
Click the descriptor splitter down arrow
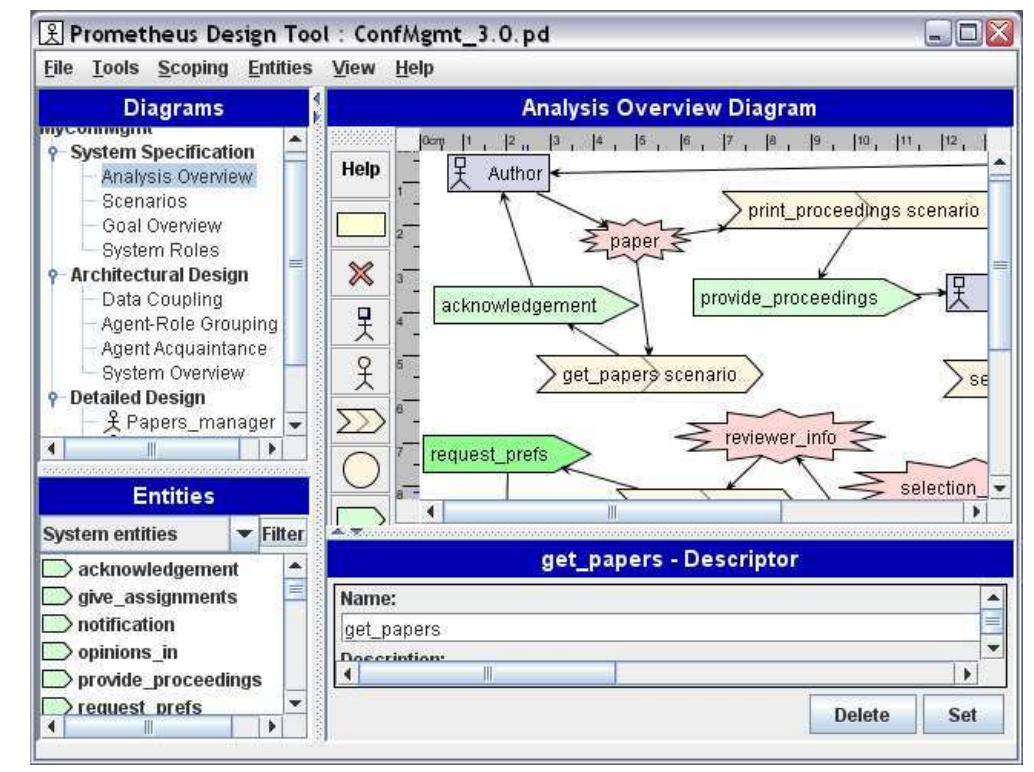click(355, 531)
